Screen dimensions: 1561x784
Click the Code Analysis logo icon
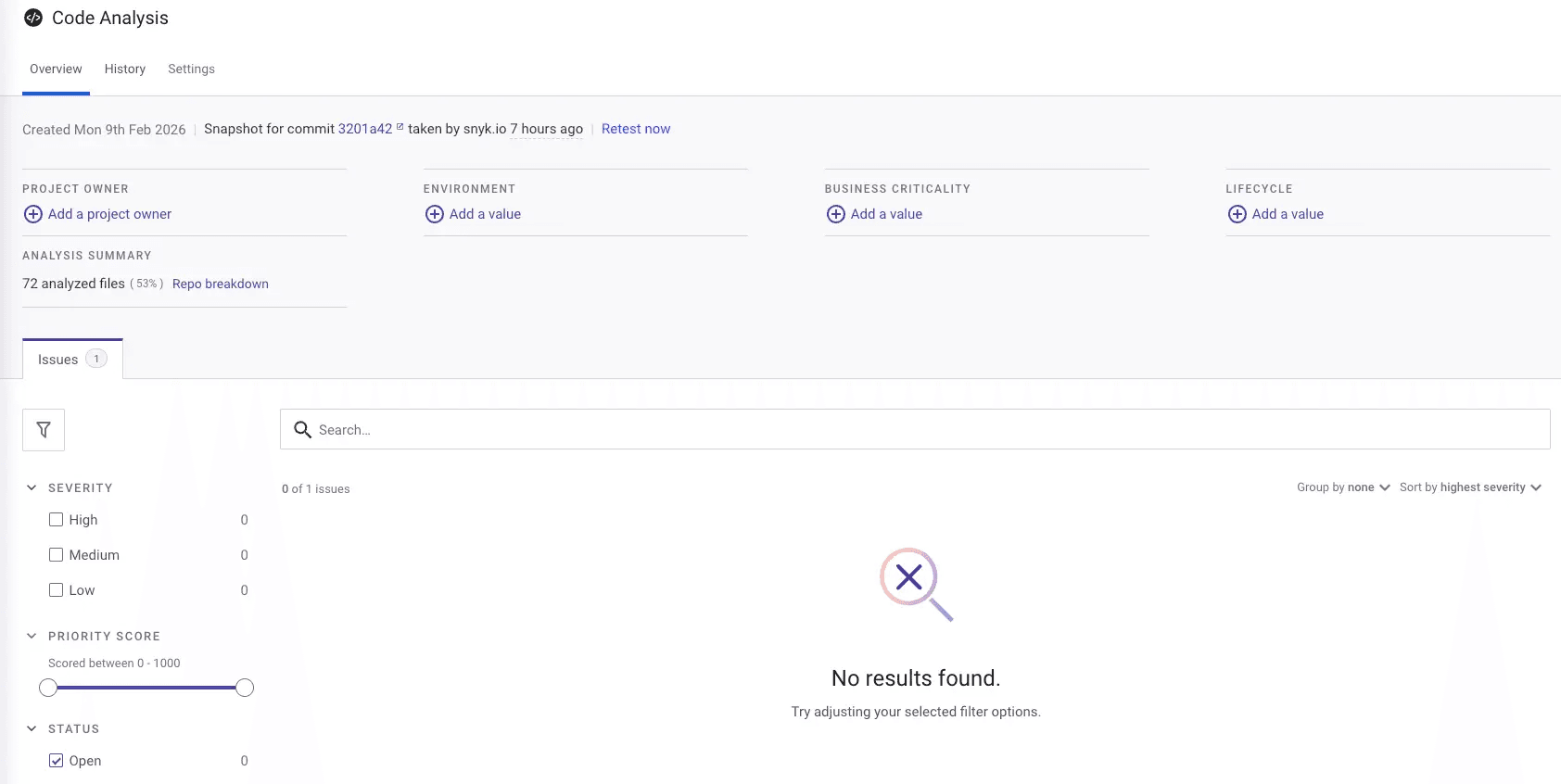33,18
